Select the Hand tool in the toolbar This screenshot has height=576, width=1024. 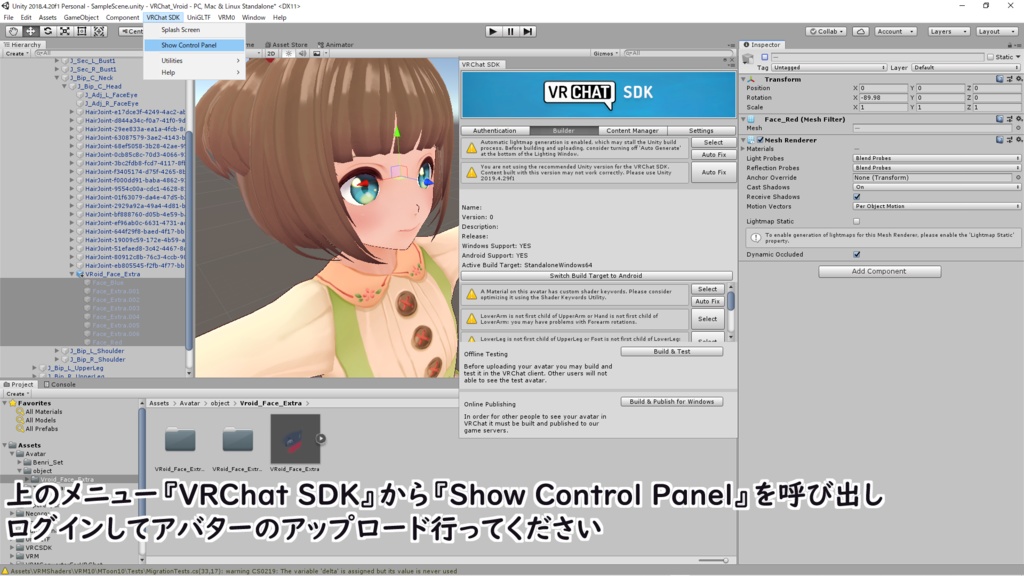(13, 31)
